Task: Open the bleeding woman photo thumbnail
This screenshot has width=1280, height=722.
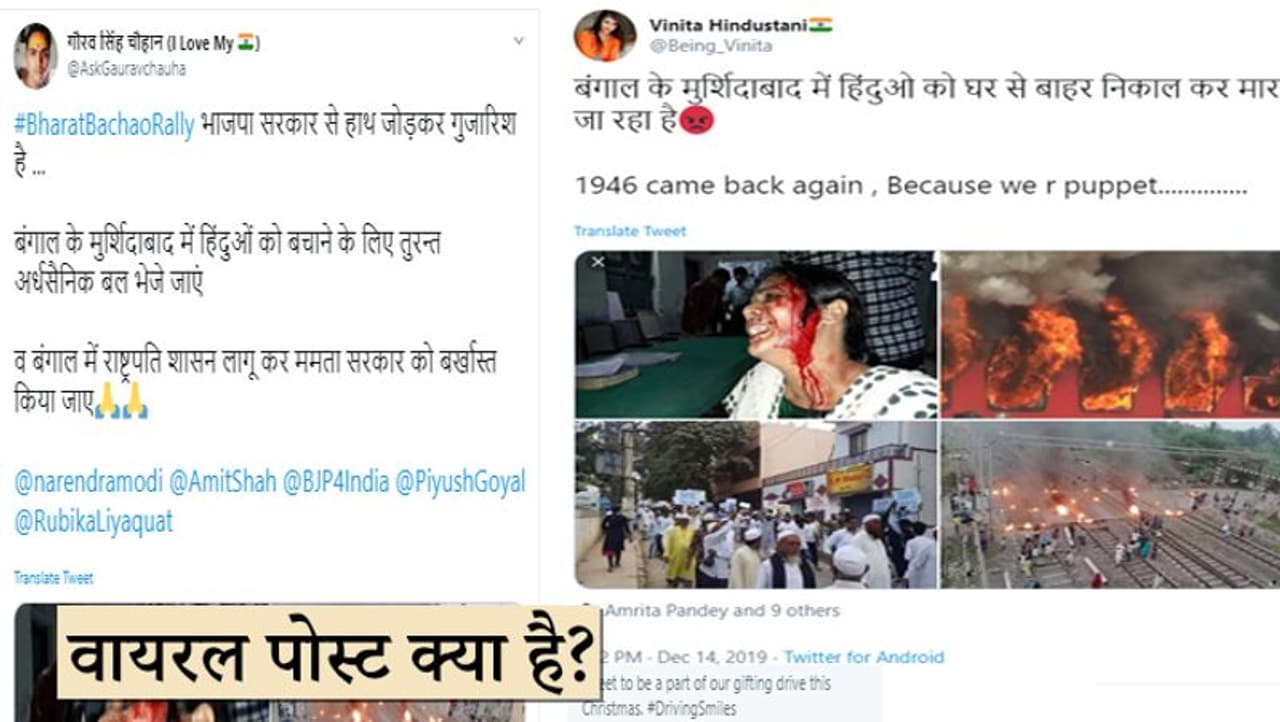Action: click(756, 334)
